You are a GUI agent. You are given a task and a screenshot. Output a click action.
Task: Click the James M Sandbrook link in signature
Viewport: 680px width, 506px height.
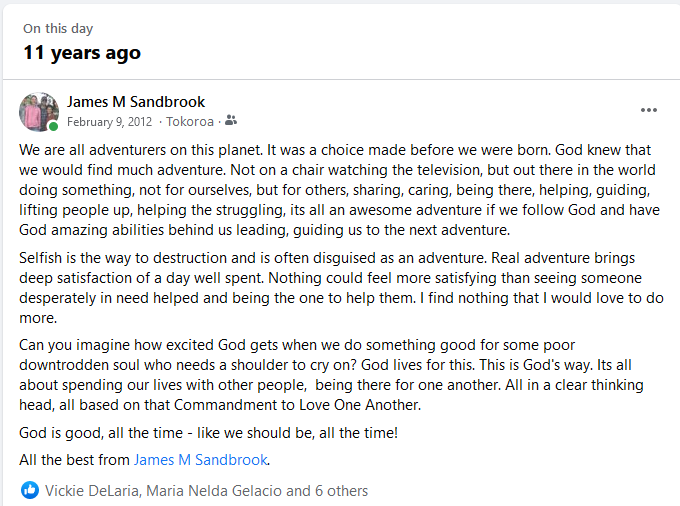(x=201, y=460)
